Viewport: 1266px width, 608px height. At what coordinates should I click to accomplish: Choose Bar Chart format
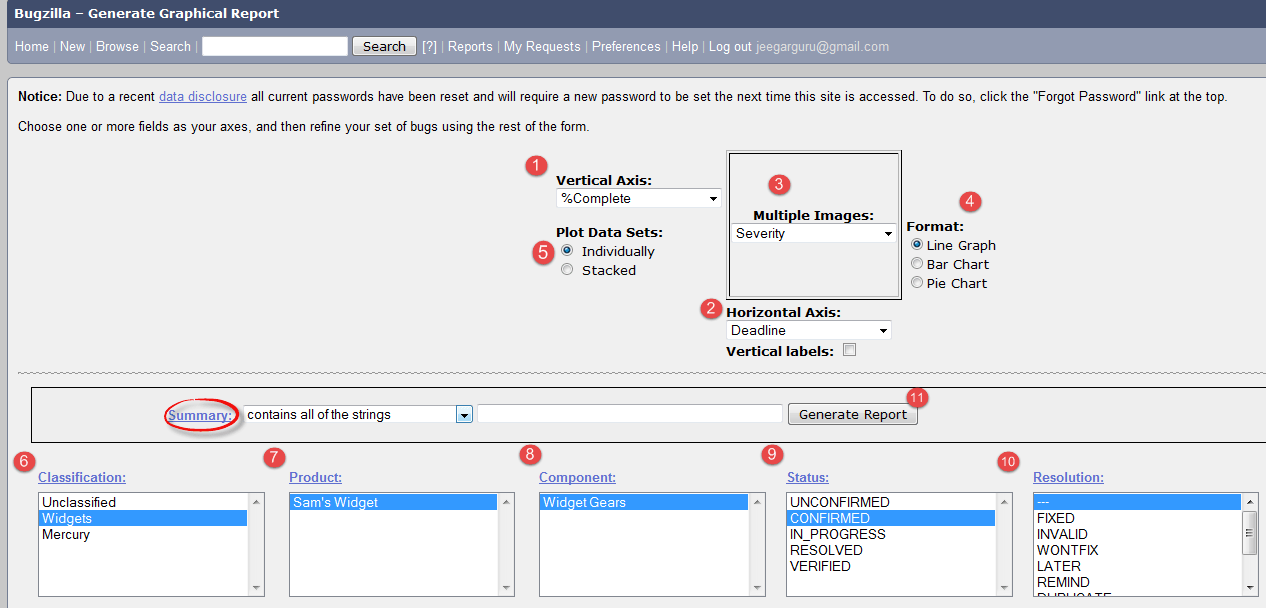point(916,264)
